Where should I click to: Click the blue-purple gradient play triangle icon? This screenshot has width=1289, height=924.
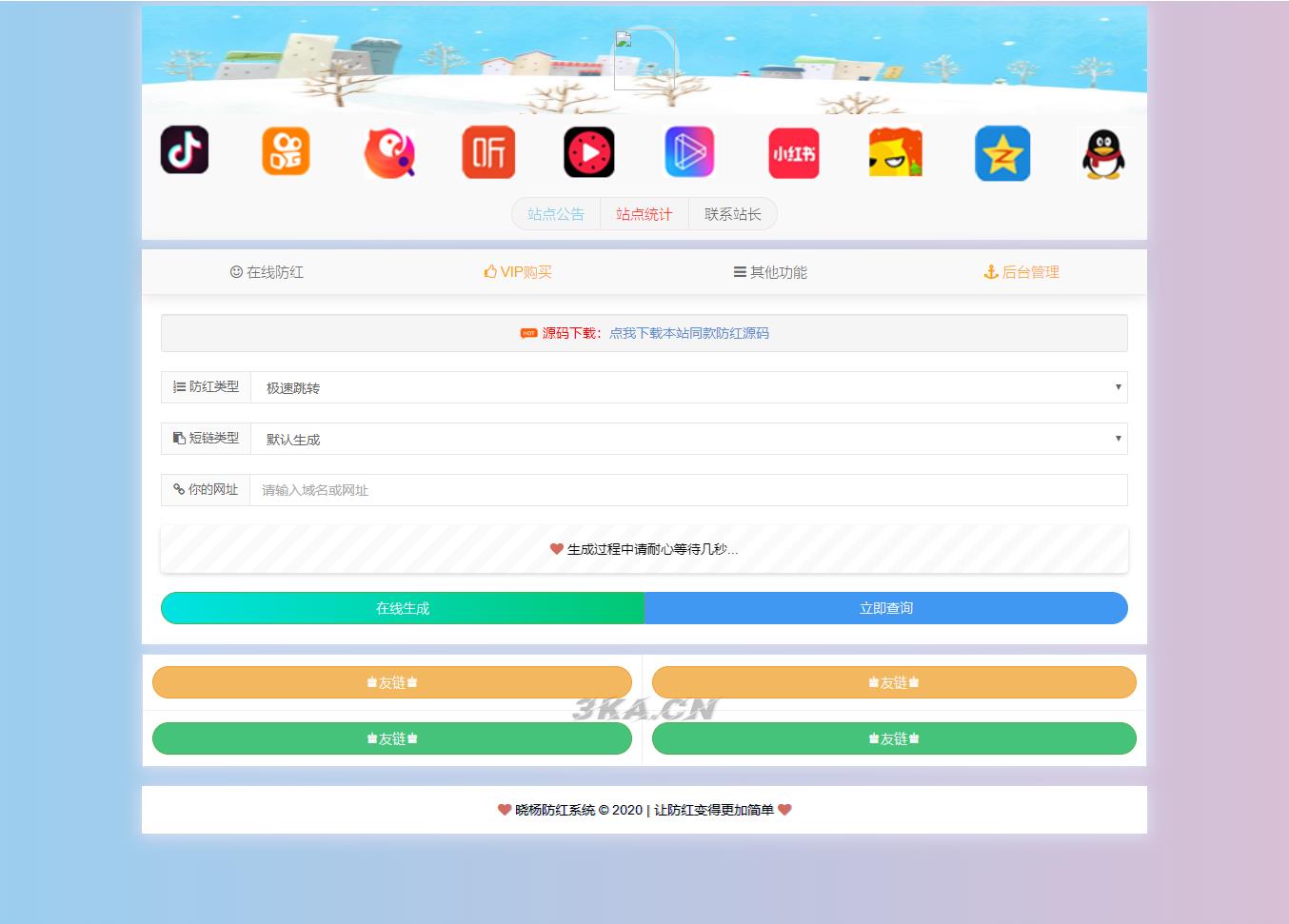click(x=689, y=152)
